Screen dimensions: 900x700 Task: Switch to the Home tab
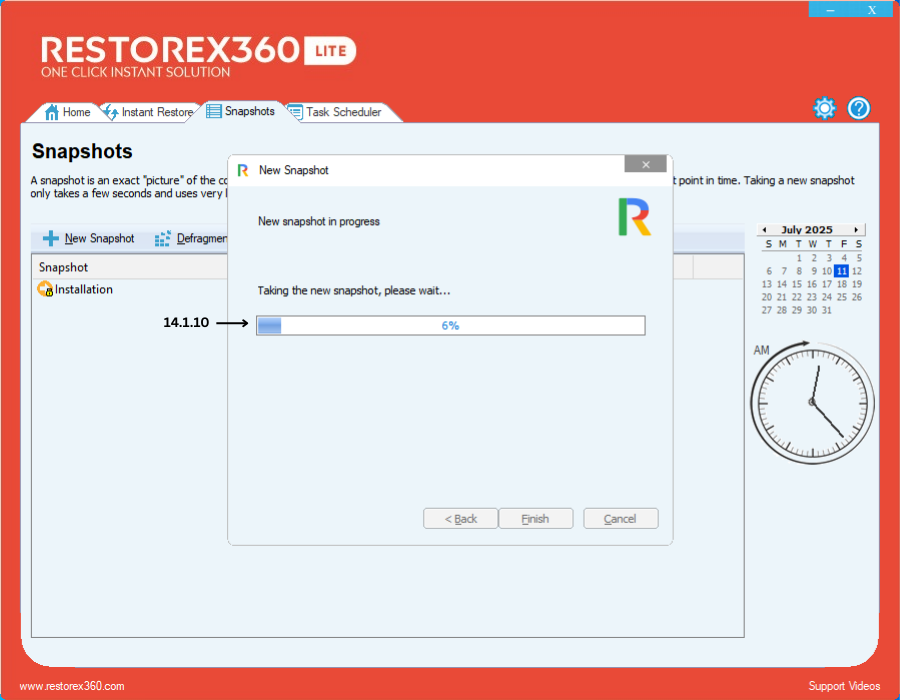tap(68, 112)
